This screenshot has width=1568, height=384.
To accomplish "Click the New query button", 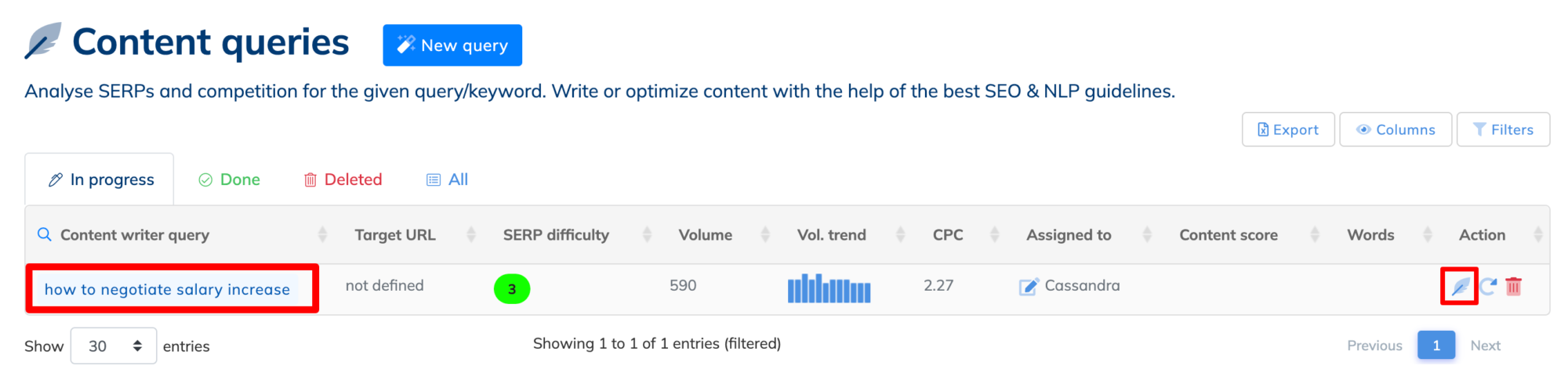I will pos(452,45).
